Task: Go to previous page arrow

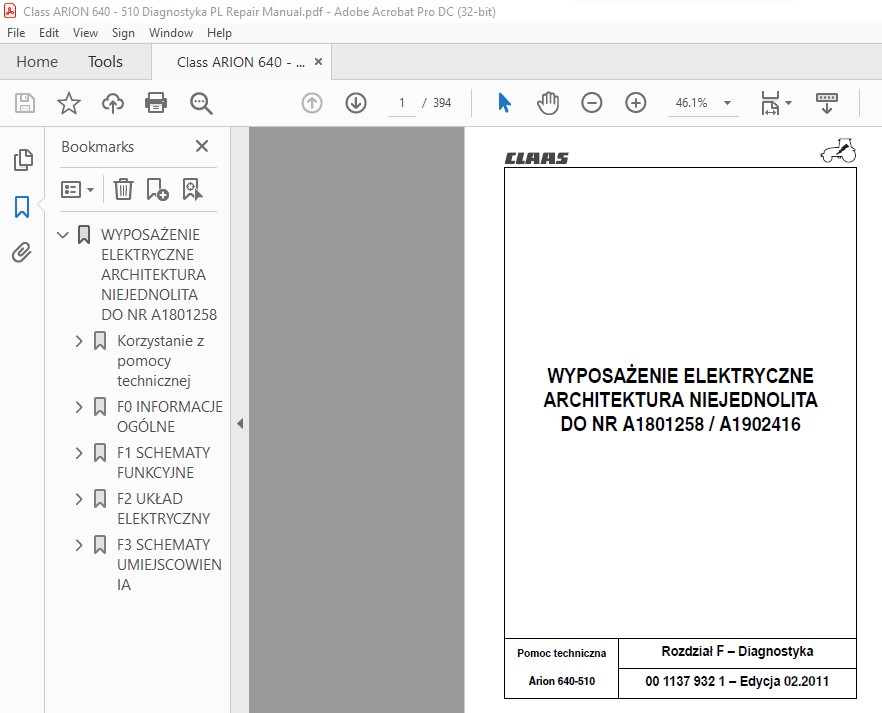Action: tap(312, 103)
